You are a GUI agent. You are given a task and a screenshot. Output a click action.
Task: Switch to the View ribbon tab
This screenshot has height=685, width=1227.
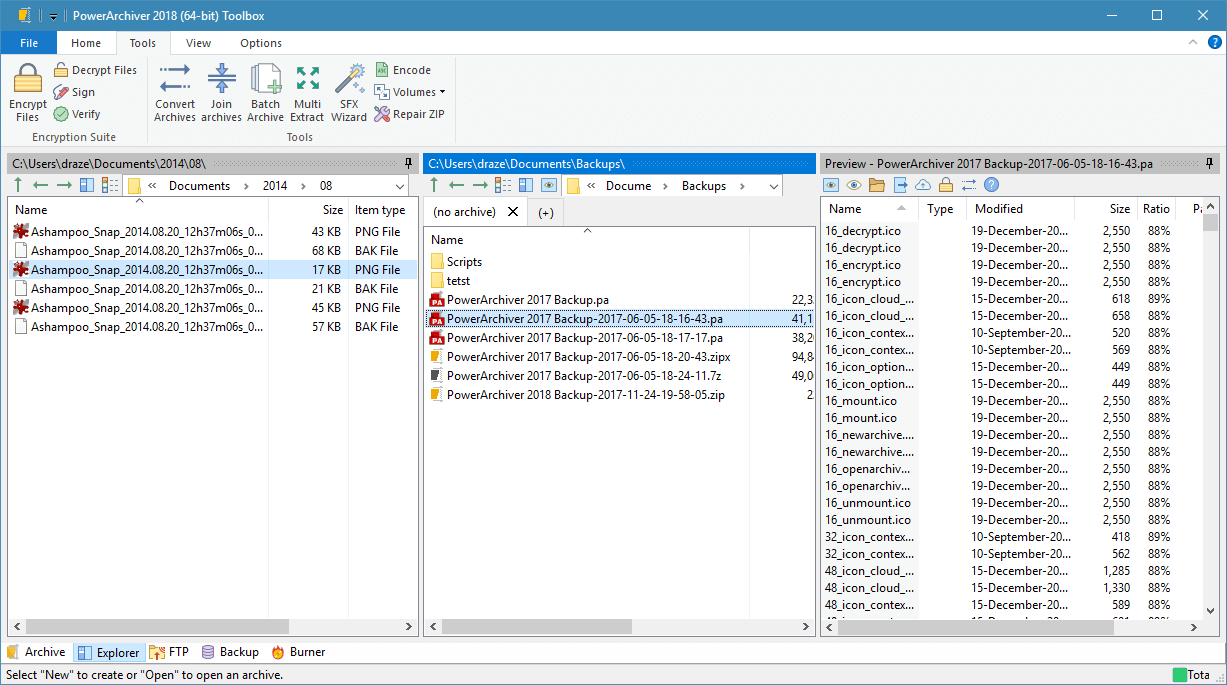pos(199,43)
